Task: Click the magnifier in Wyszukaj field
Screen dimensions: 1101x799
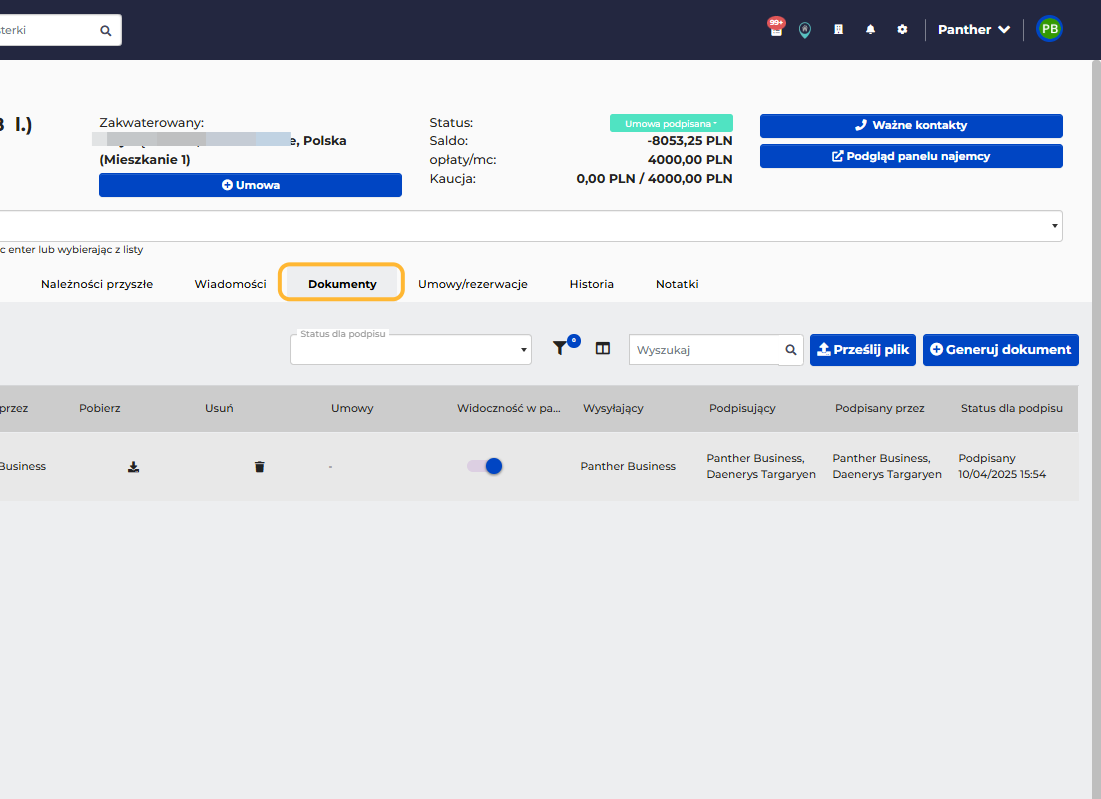Action: pyautogui.click(x=791, y=350)
